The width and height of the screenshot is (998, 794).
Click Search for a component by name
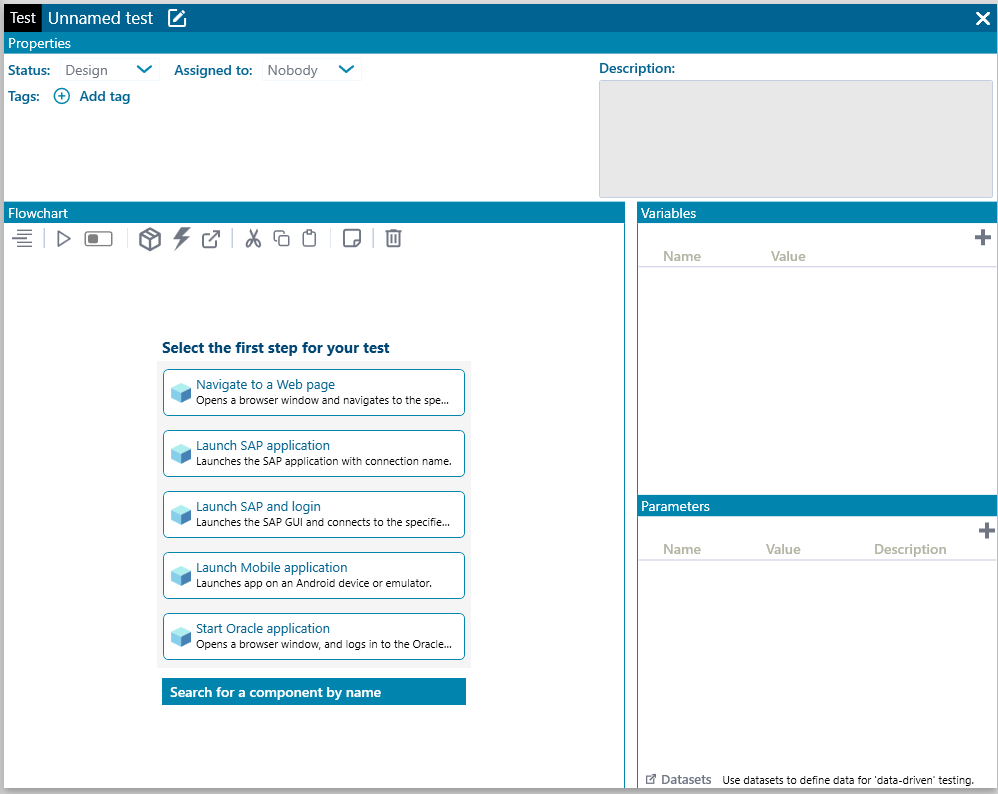point(314,691)
